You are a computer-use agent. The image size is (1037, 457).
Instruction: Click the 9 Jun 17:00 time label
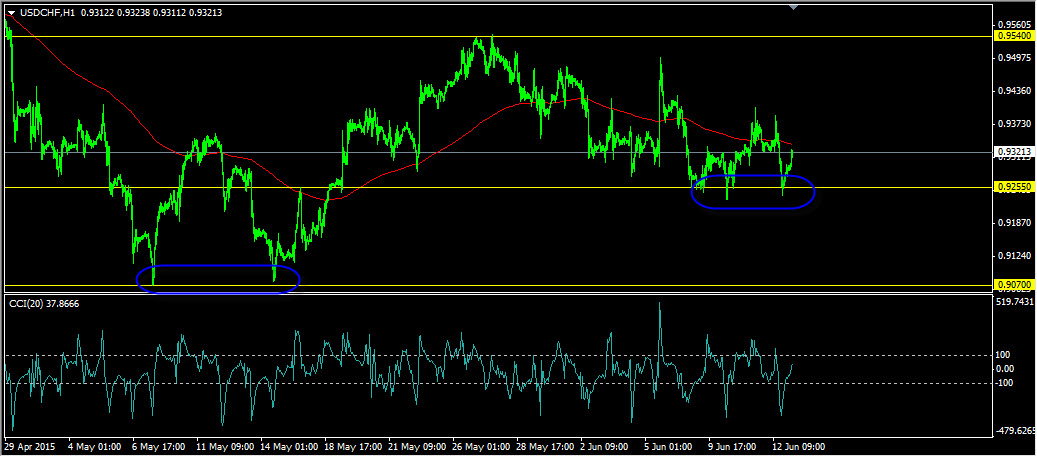(733, 445)
